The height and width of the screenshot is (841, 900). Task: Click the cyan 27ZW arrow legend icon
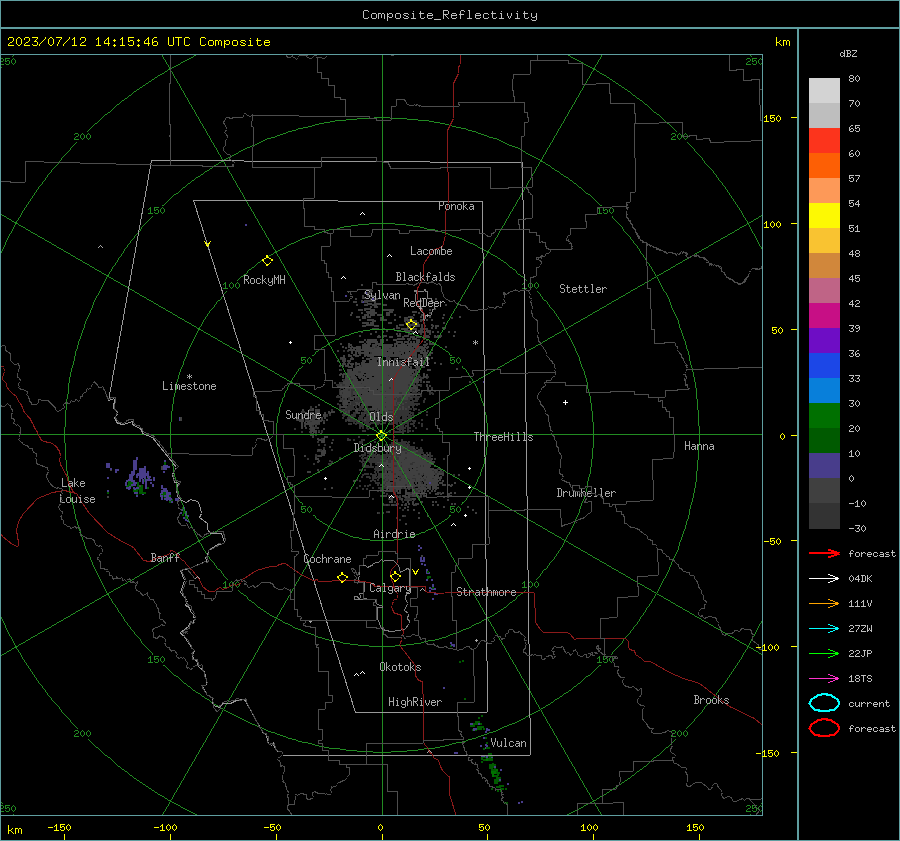[x=824, y=629]
